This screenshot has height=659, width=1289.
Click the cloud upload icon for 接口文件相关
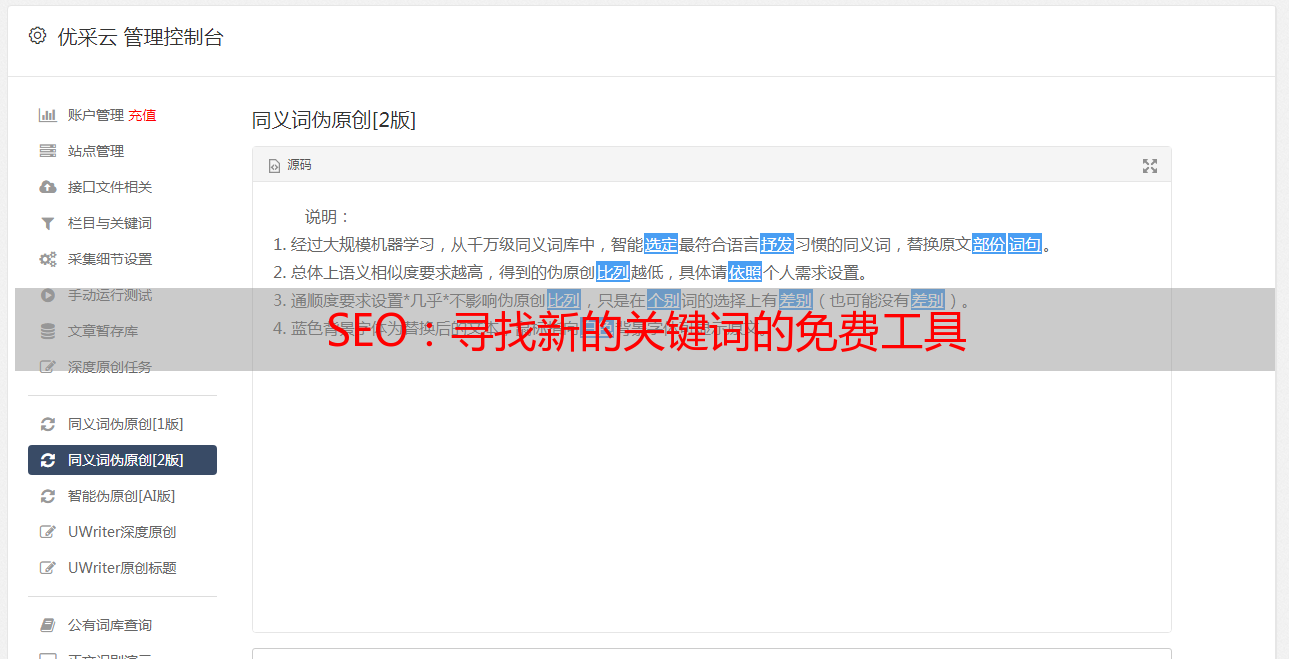(x=47, y=187)
